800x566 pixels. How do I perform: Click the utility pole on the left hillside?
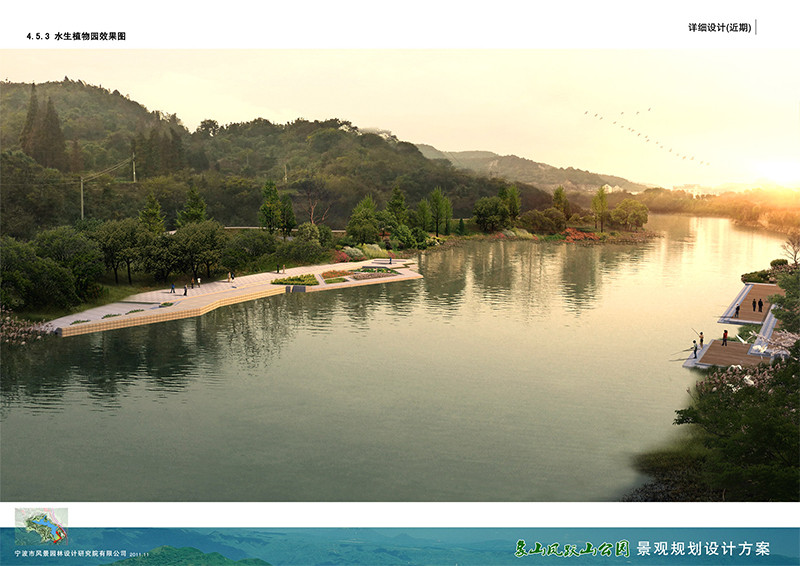click(x=82, y=196)
